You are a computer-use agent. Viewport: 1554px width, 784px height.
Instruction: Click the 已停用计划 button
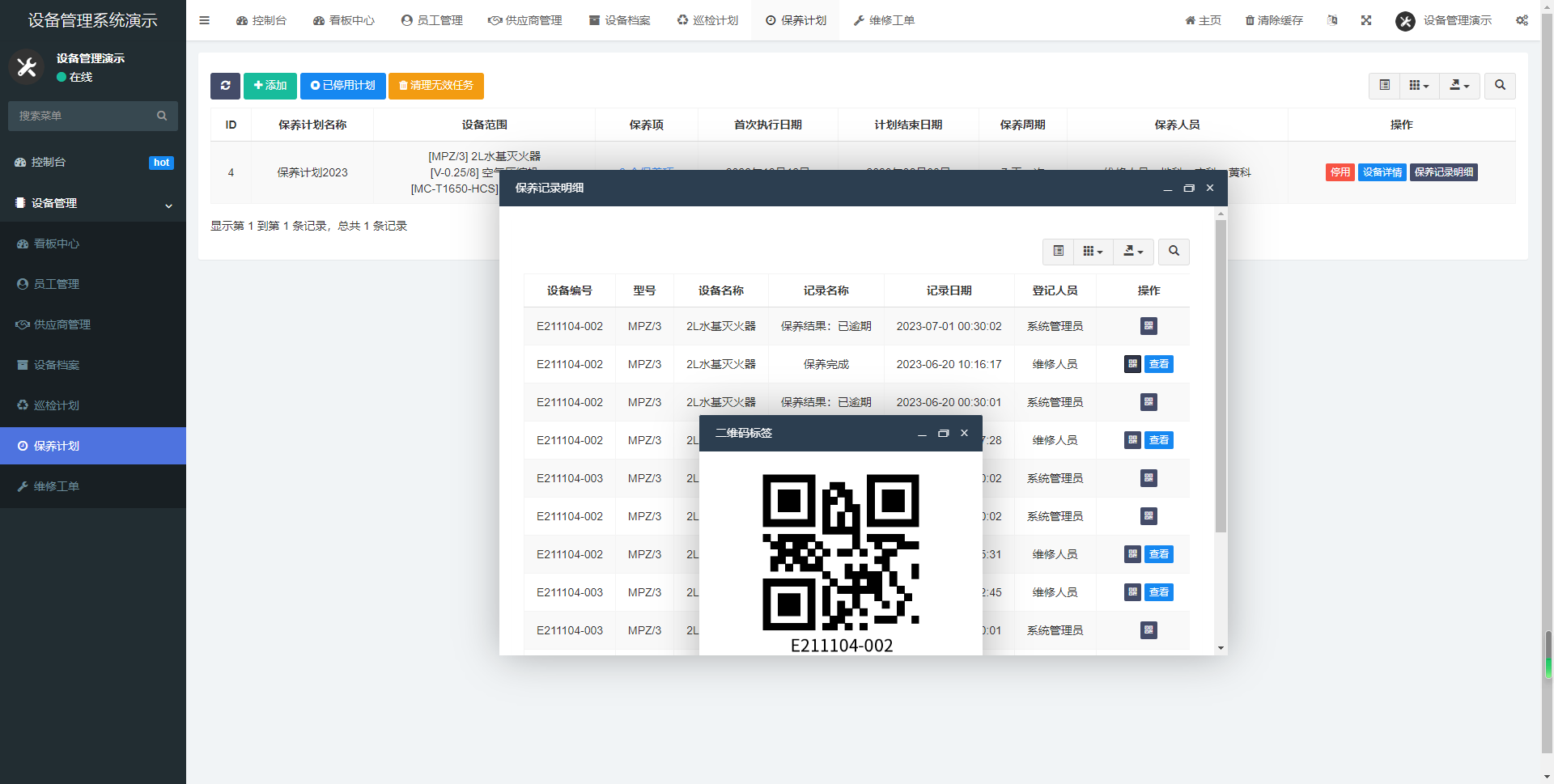pos(343,86)
